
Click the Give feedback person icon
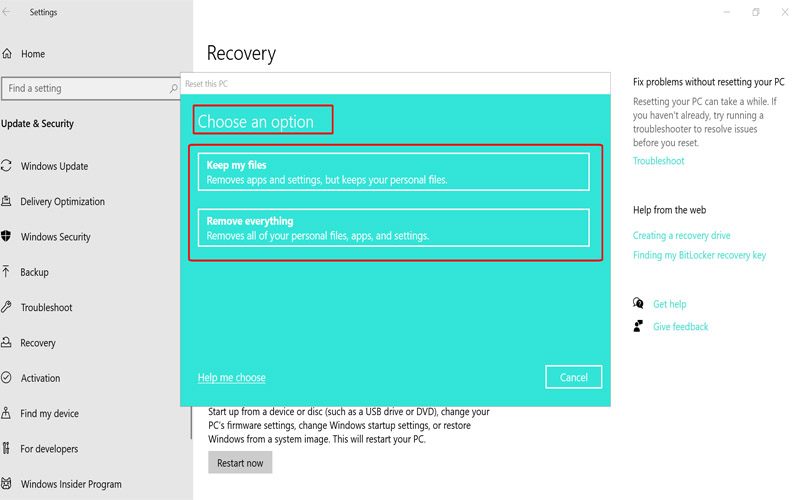[x=638, y=326]
